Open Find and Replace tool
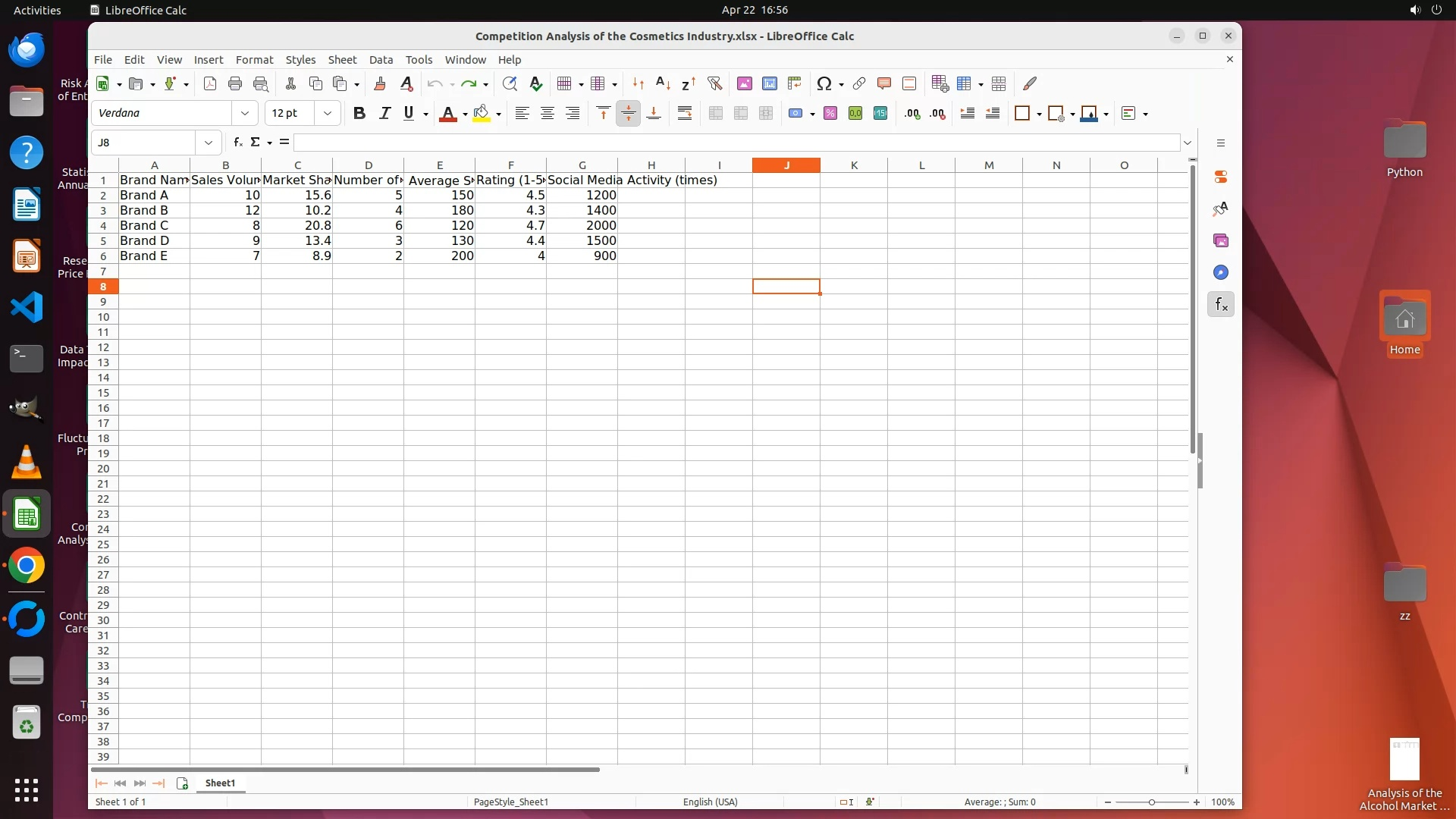 click(x=510, y=84)
